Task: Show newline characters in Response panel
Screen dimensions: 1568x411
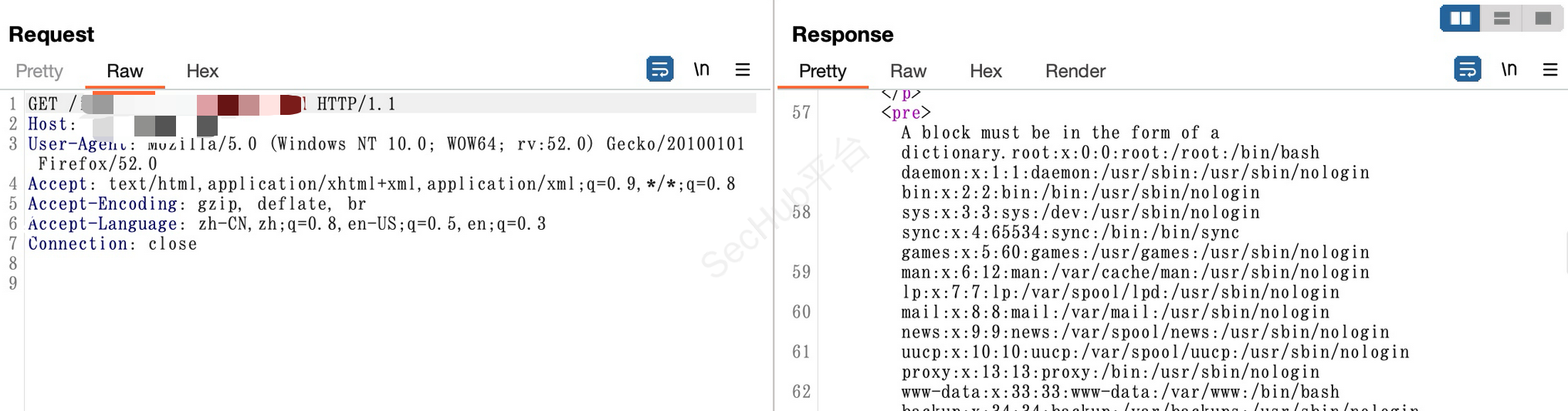Action: coord(1509,69)
